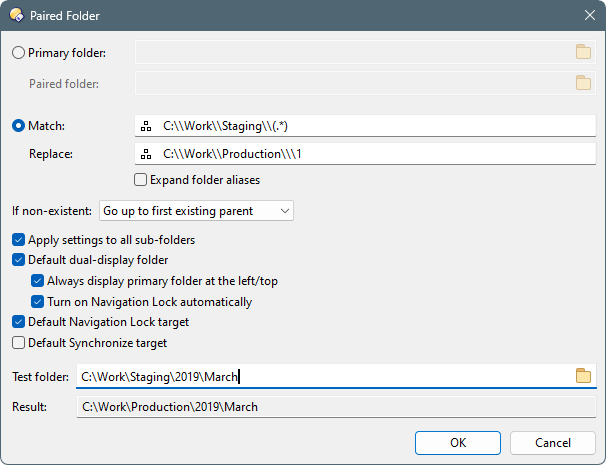Click the Replace field regex icon
Viewport: 606px width, 465px height.
(x=146, y=154)
